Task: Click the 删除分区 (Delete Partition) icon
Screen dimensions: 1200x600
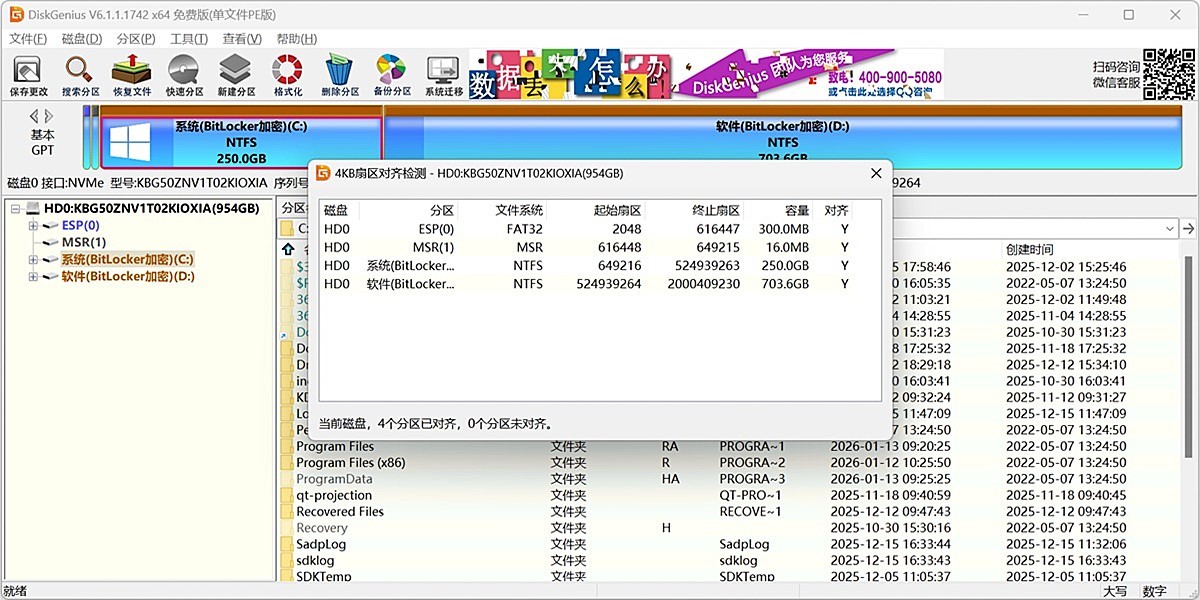Action: click(x=338, y=75)
